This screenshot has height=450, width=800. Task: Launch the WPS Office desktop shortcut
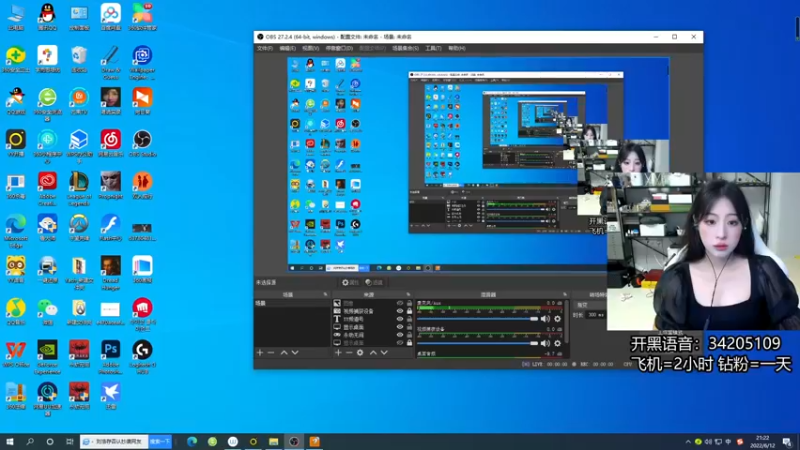click(16, 354)
